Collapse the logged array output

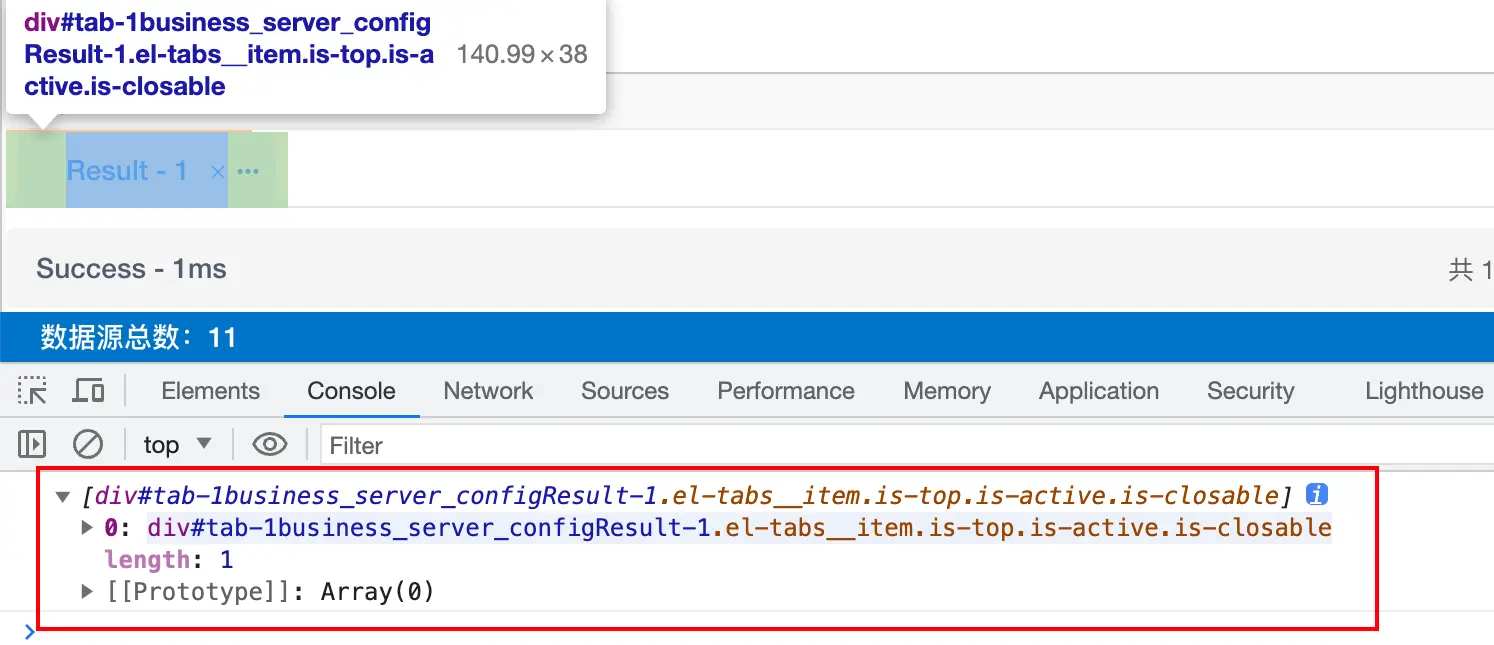click(64, 496)
